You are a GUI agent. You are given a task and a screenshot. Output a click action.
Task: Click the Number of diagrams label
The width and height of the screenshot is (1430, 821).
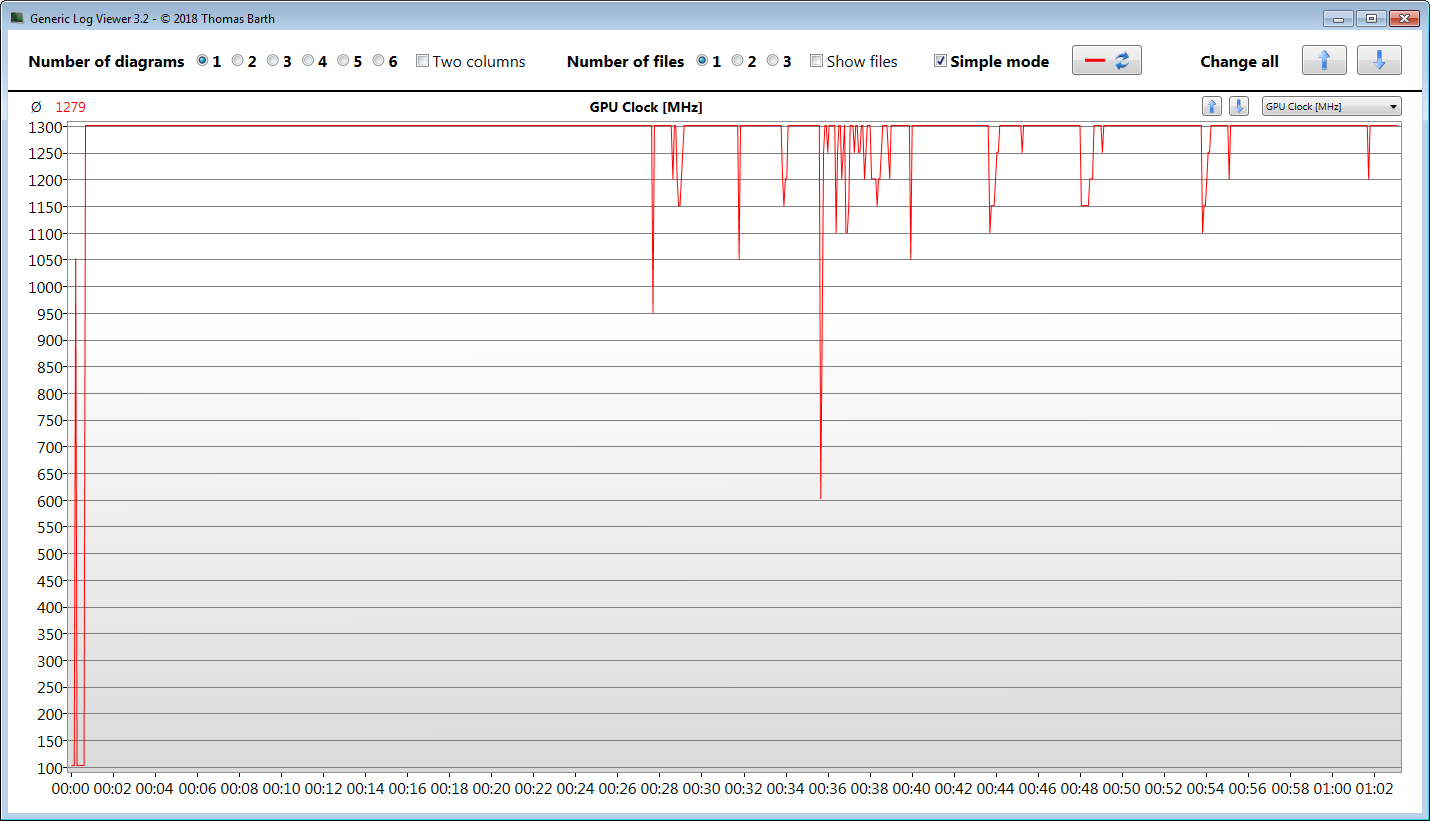click(106, 61)
